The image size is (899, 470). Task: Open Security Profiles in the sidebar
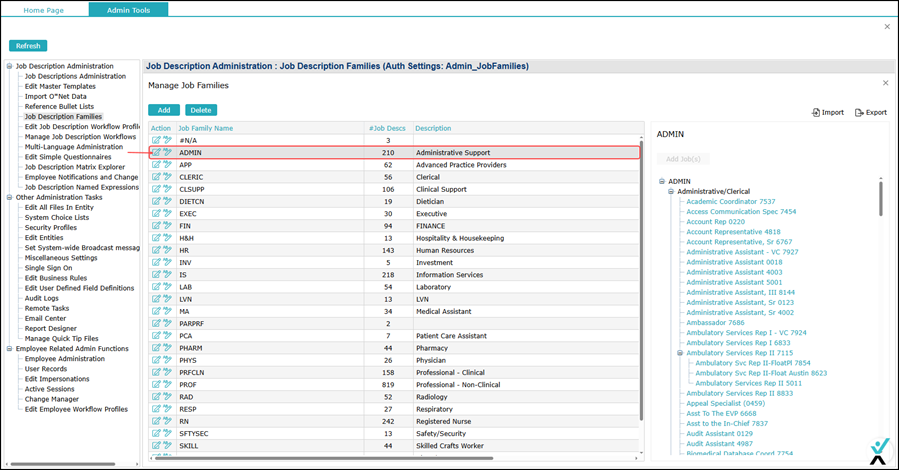pyautogui.click(x=50, y=228)
